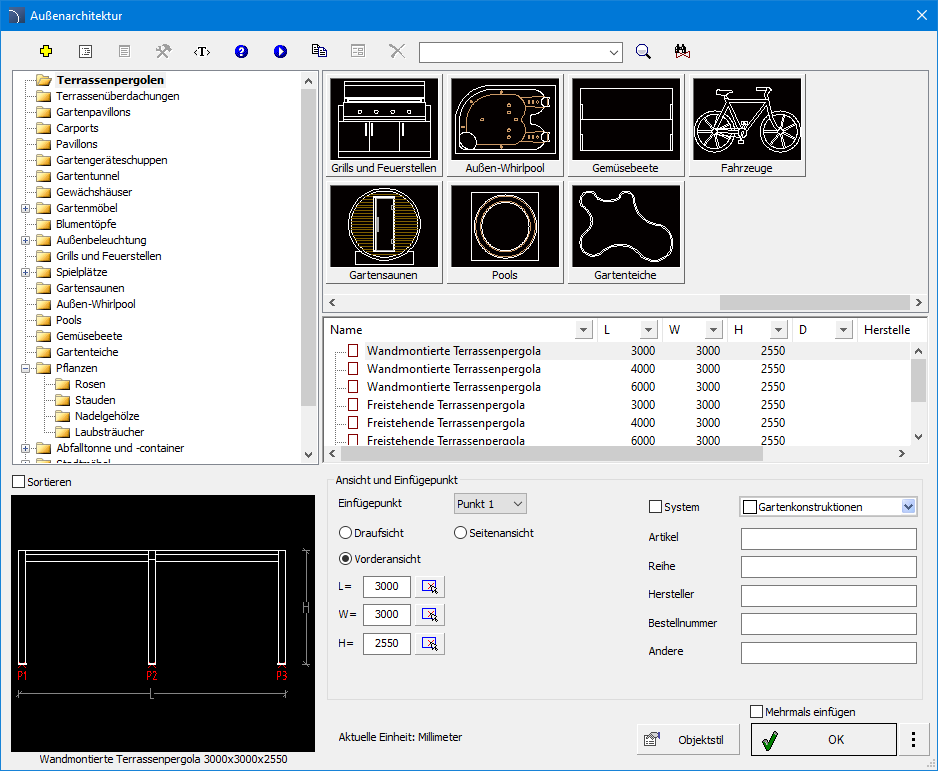Click the blue play arrow icon

tap(280, 51)
